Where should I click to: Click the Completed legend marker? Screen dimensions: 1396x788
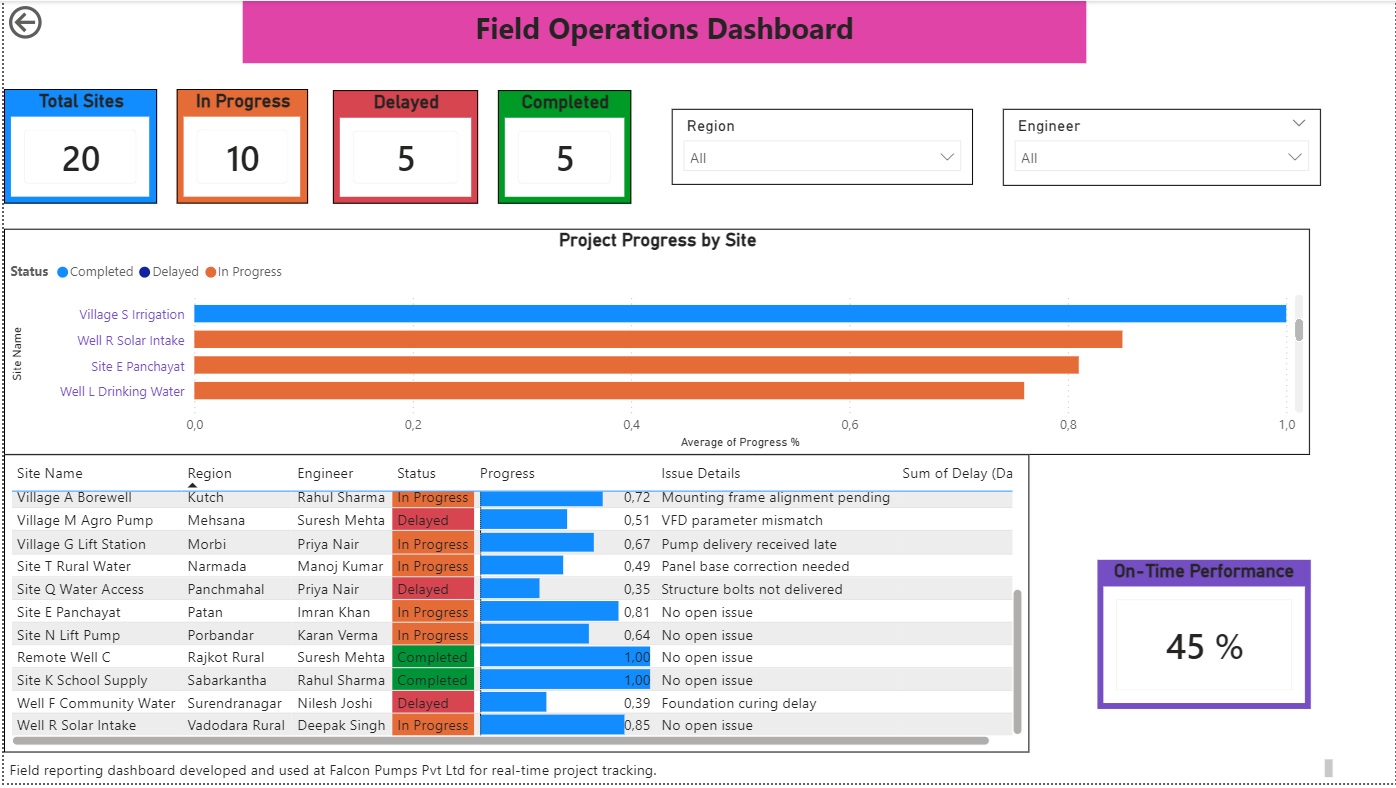click(x=63, y=272)
